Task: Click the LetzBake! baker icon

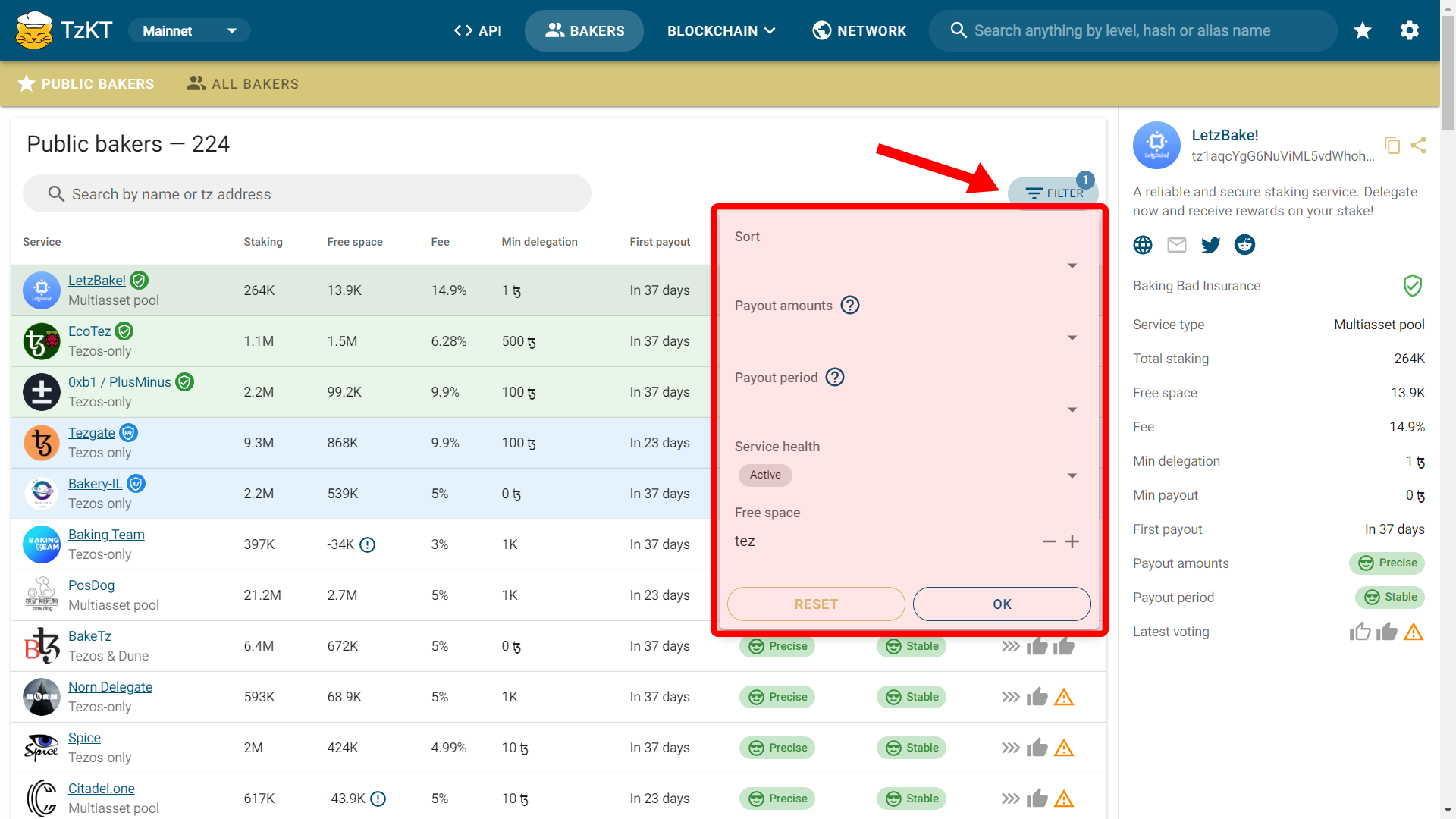Action: click(x=41, y=290)
